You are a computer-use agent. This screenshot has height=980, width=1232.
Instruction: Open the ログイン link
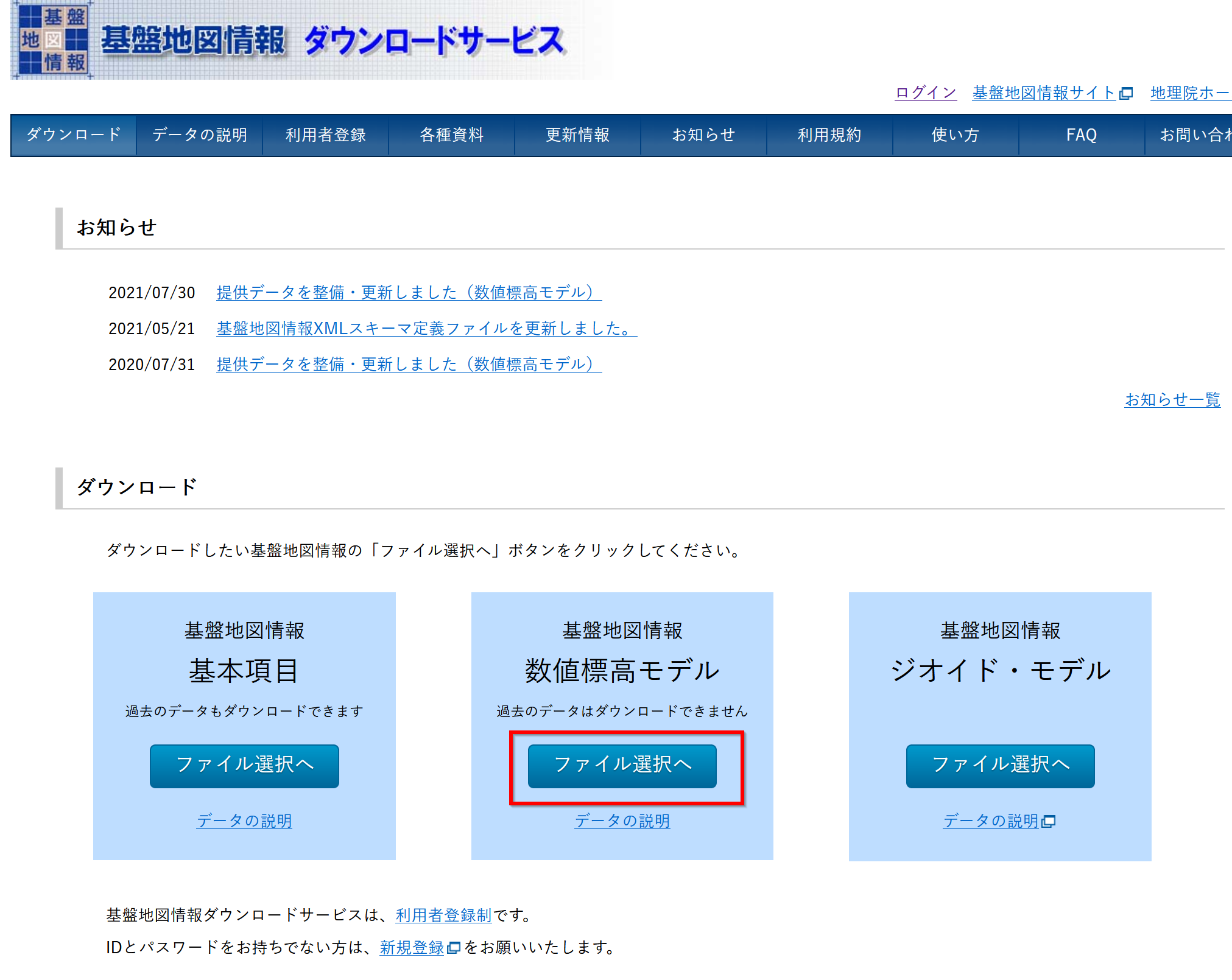click(x=926, y=93)
